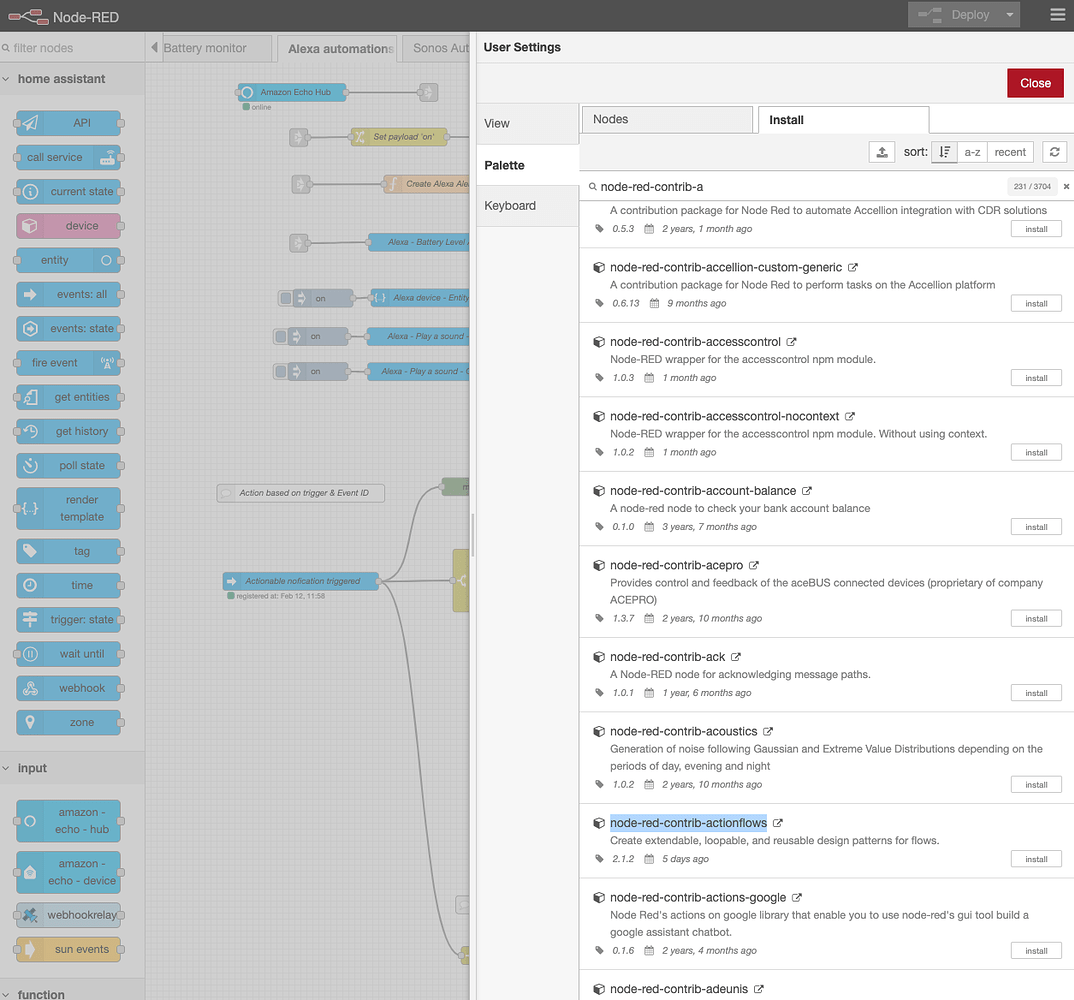Open external link for node-red-contrib-actions-google
Image resolution: width=1074 pixels, height=1000 pixels.
click(797, 898)
